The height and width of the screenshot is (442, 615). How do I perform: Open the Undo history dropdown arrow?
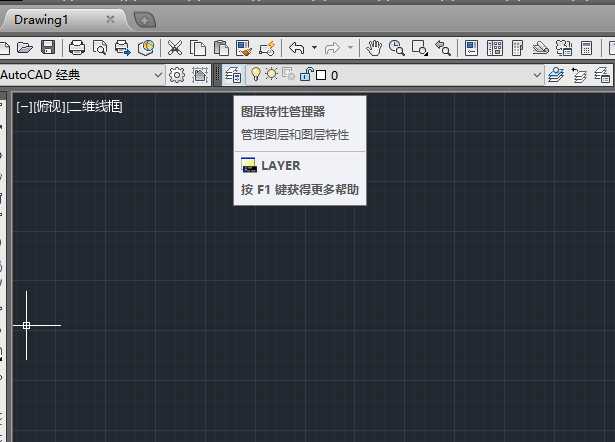315,47
